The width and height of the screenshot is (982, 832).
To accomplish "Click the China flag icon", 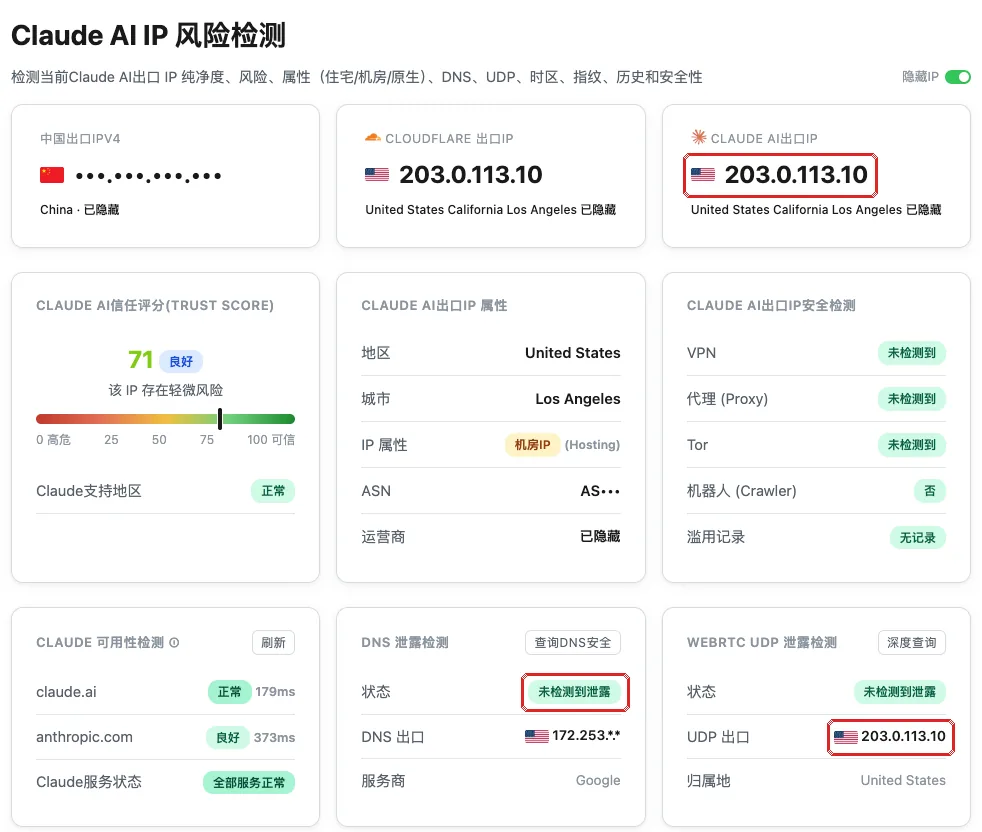I will [x=52, y=175].
